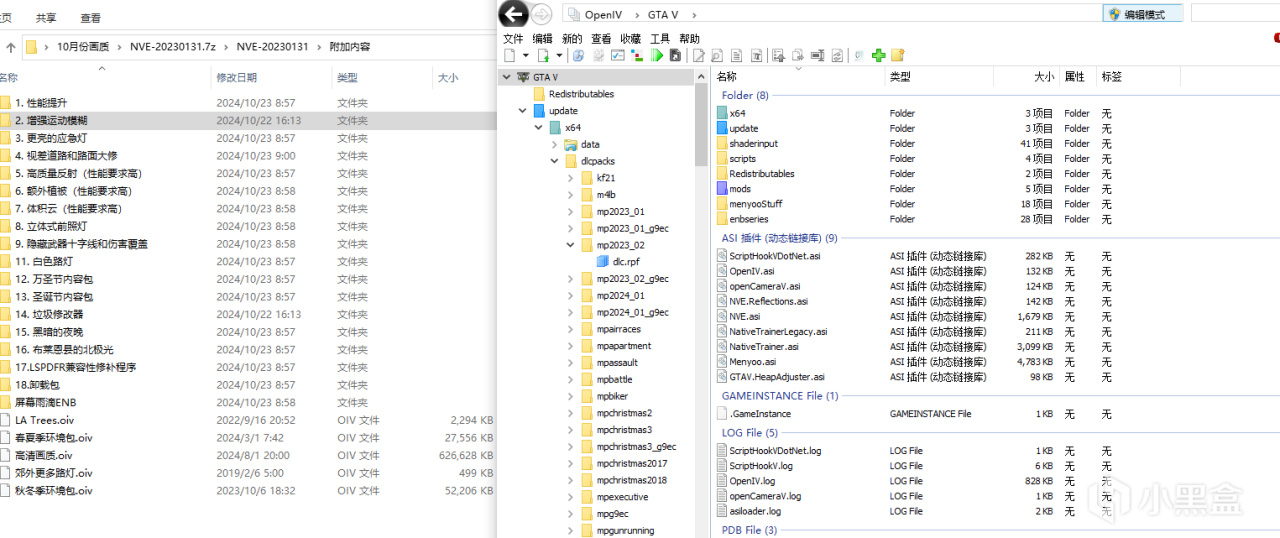Viewport: 1280px width, 538px height.
Task: Click the greyed forward arrow in OpenIV
Action: point(541,14)
